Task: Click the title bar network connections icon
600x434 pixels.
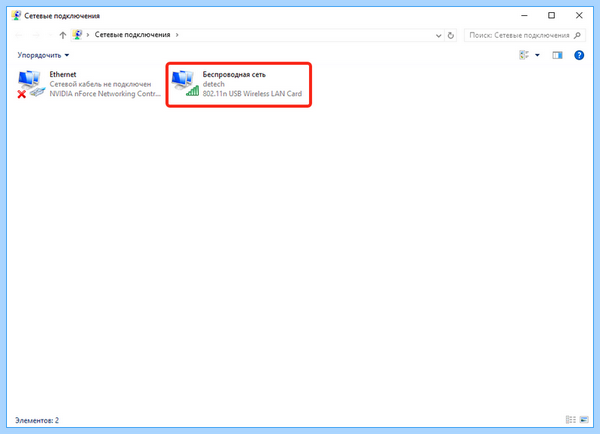Action: [x=16, y=15]
